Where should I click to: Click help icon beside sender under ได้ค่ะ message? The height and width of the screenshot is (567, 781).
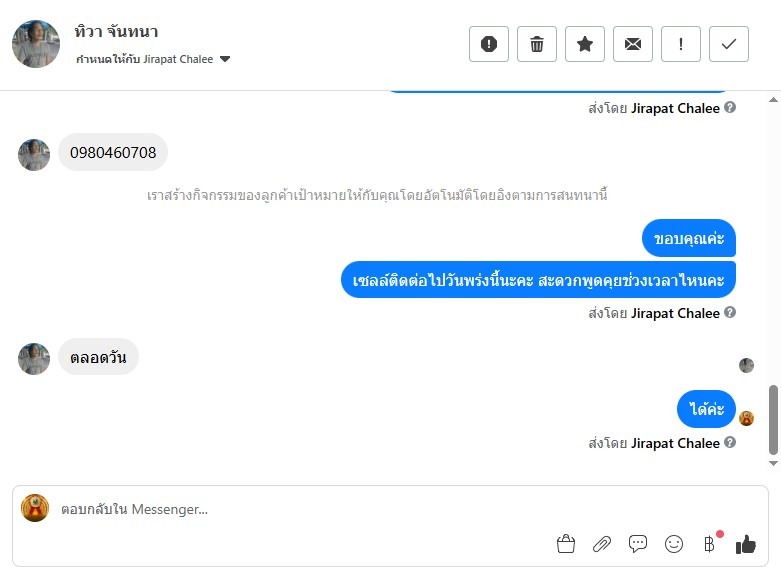click(730, 443)
